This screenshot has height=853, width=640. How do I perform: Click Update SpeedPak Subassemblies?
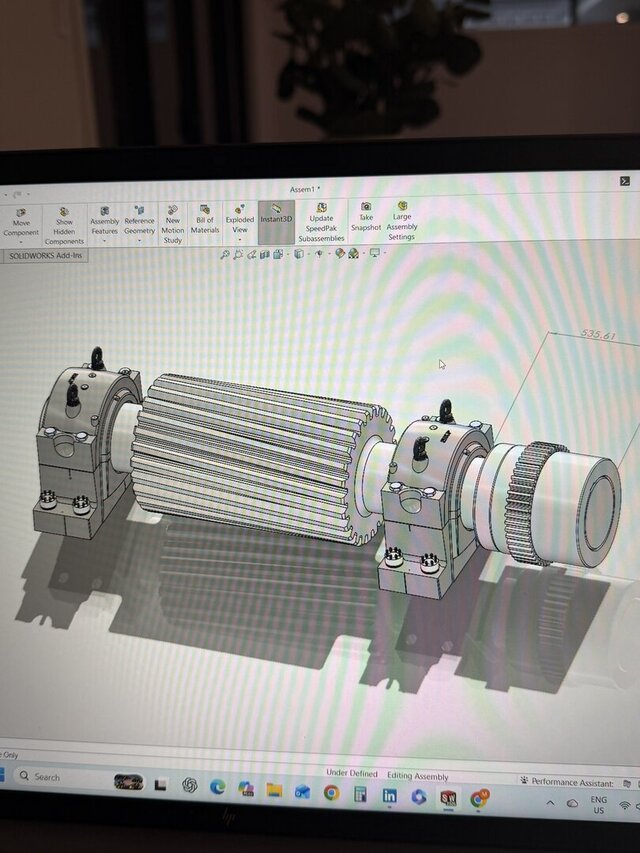321,222
